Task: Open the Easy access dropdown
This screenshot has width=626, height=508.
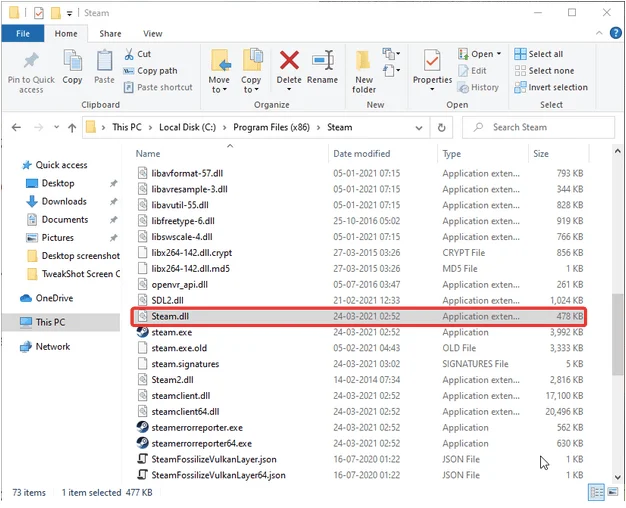Action: coord(391,71)
